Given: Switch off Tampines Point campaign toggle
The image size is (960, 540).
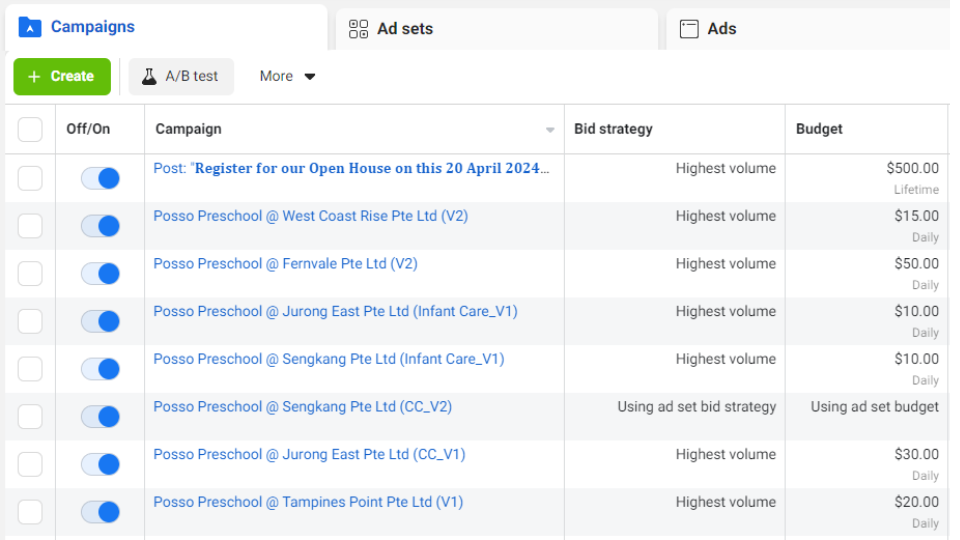Looking at the screenshot, I should click(x=100, y=512).
